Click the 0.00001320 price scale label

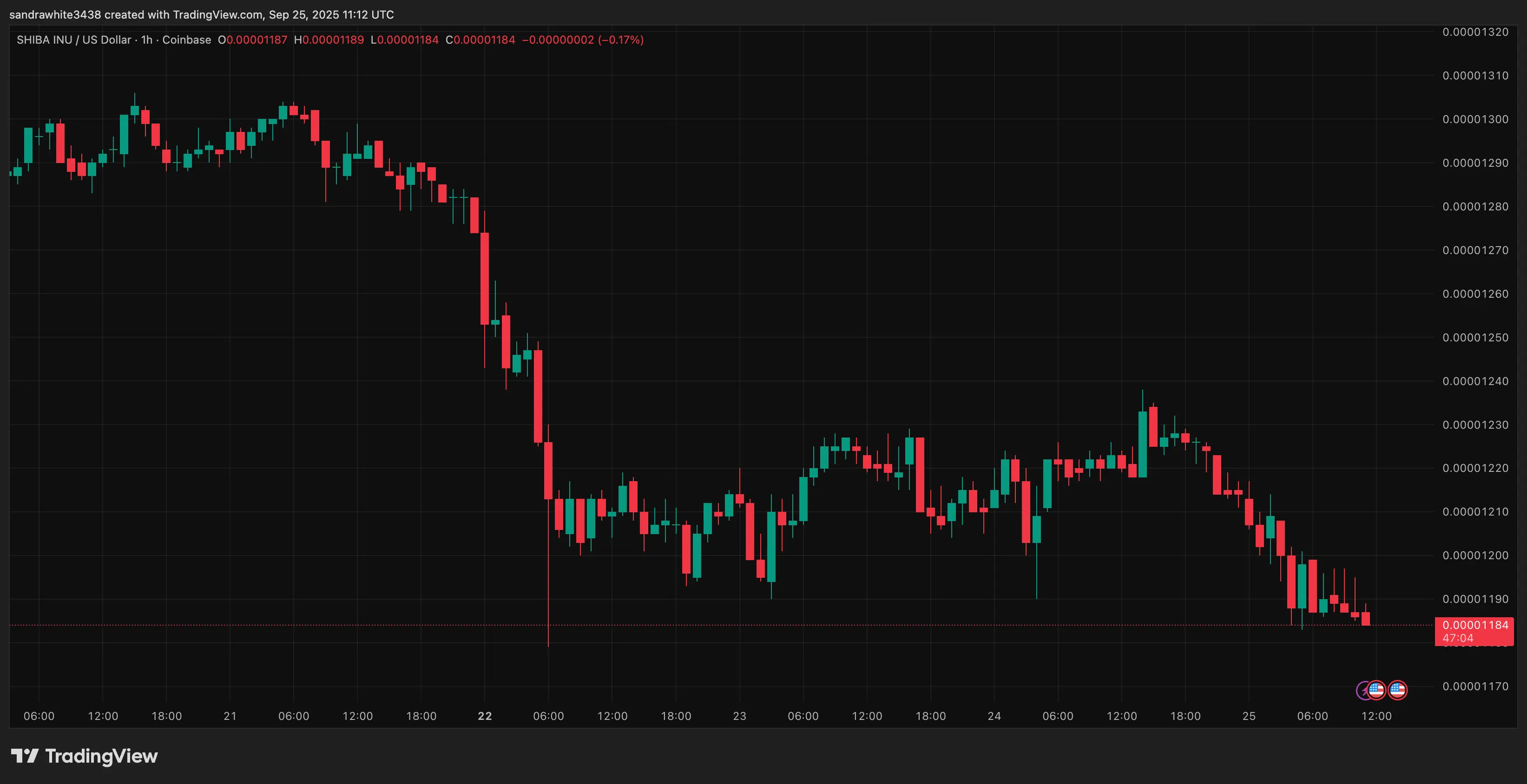pos(1475,32)
